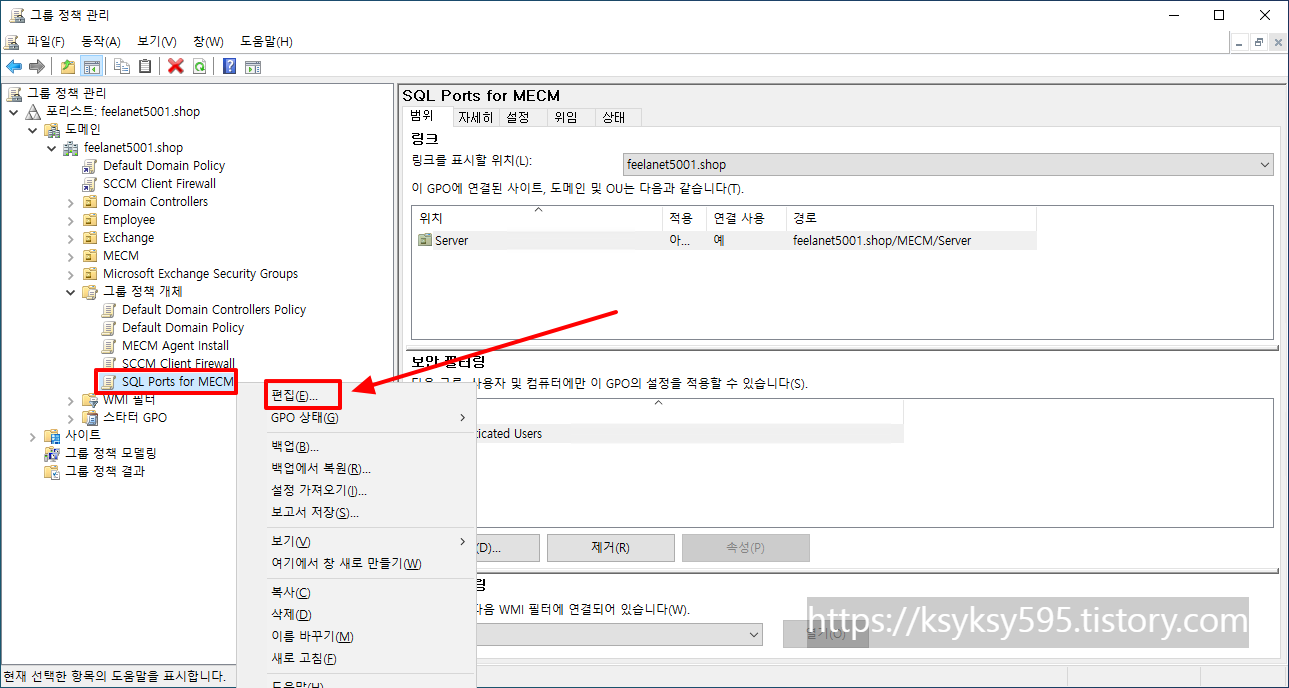Click the domain icon beside feelanet5001.shop tree node
Screen dimensions: 1289x688
[71, 147]
